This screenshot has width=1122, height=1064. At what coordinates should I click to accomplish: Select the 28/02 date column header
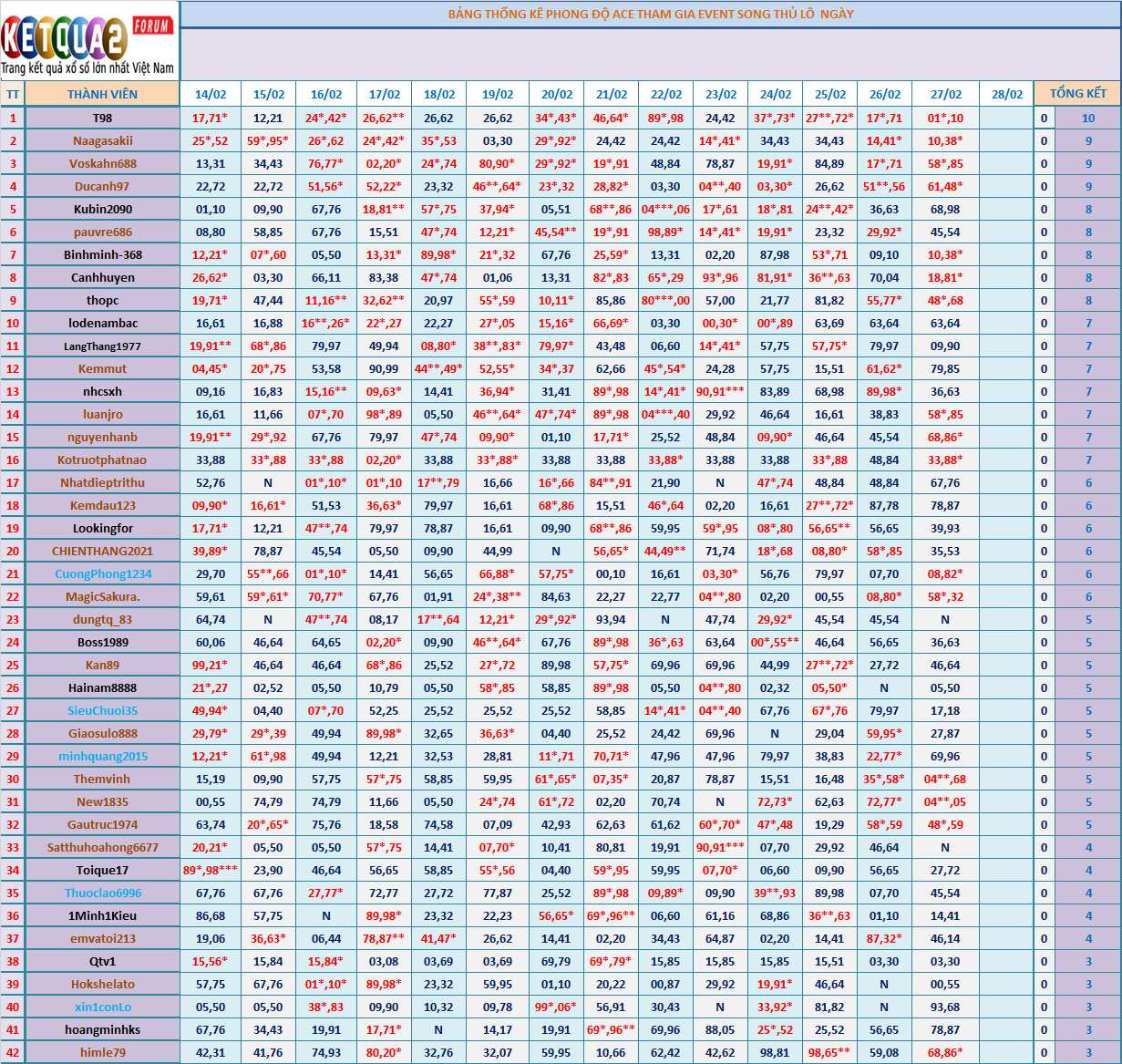(1007, 94)
